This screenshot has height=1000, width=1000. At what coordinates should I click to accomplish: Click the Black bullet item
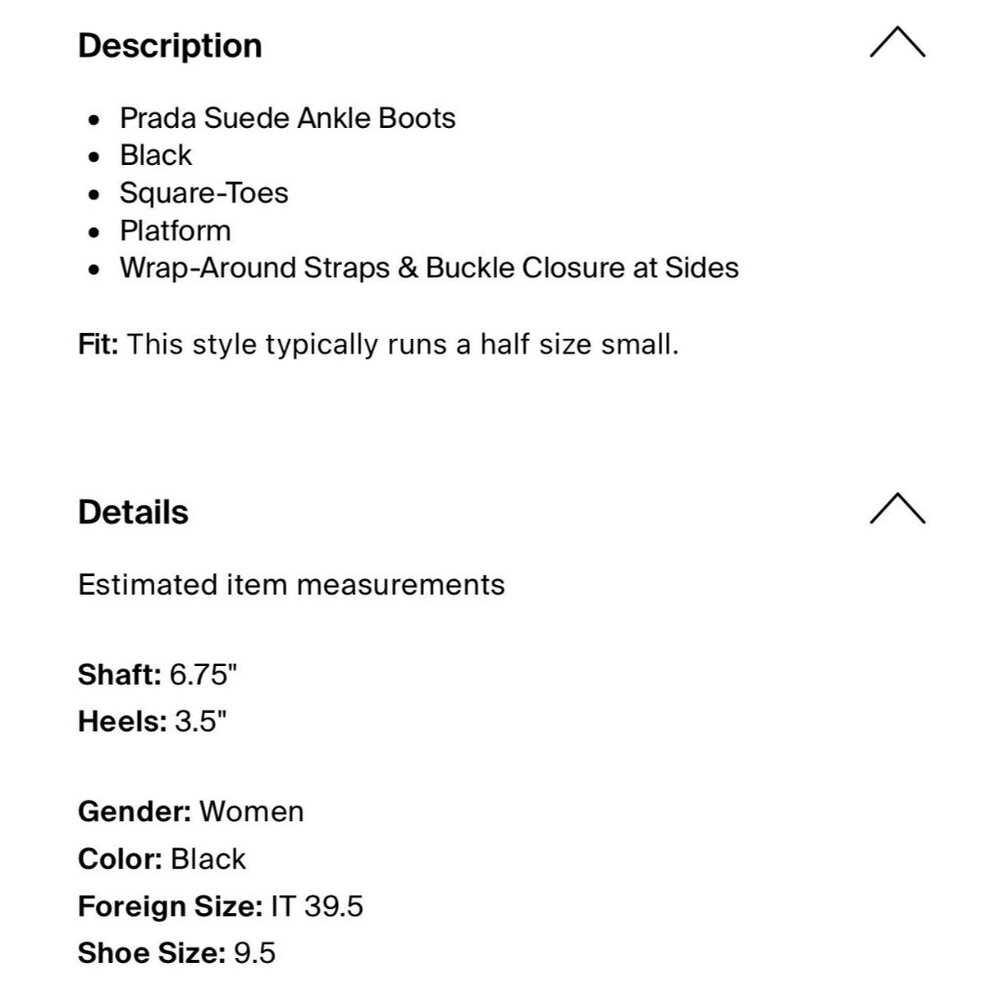156,155
